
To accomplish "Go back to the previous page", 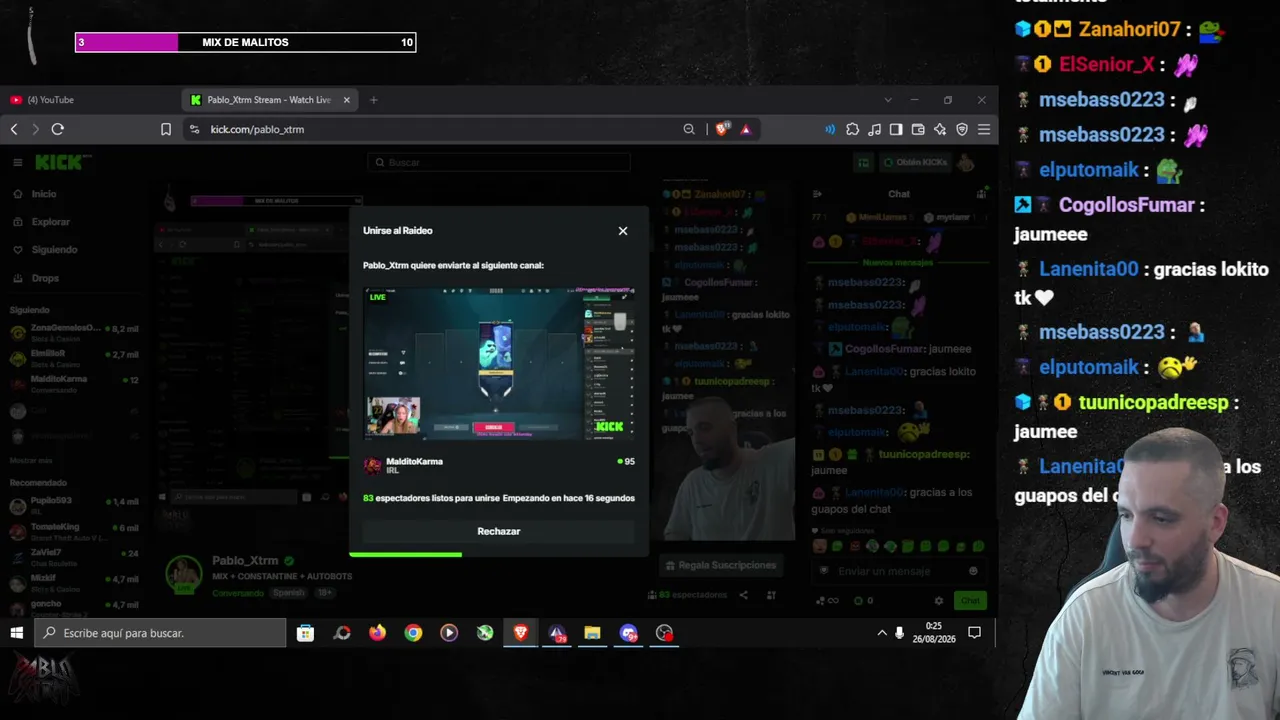I will click(14, 129).
